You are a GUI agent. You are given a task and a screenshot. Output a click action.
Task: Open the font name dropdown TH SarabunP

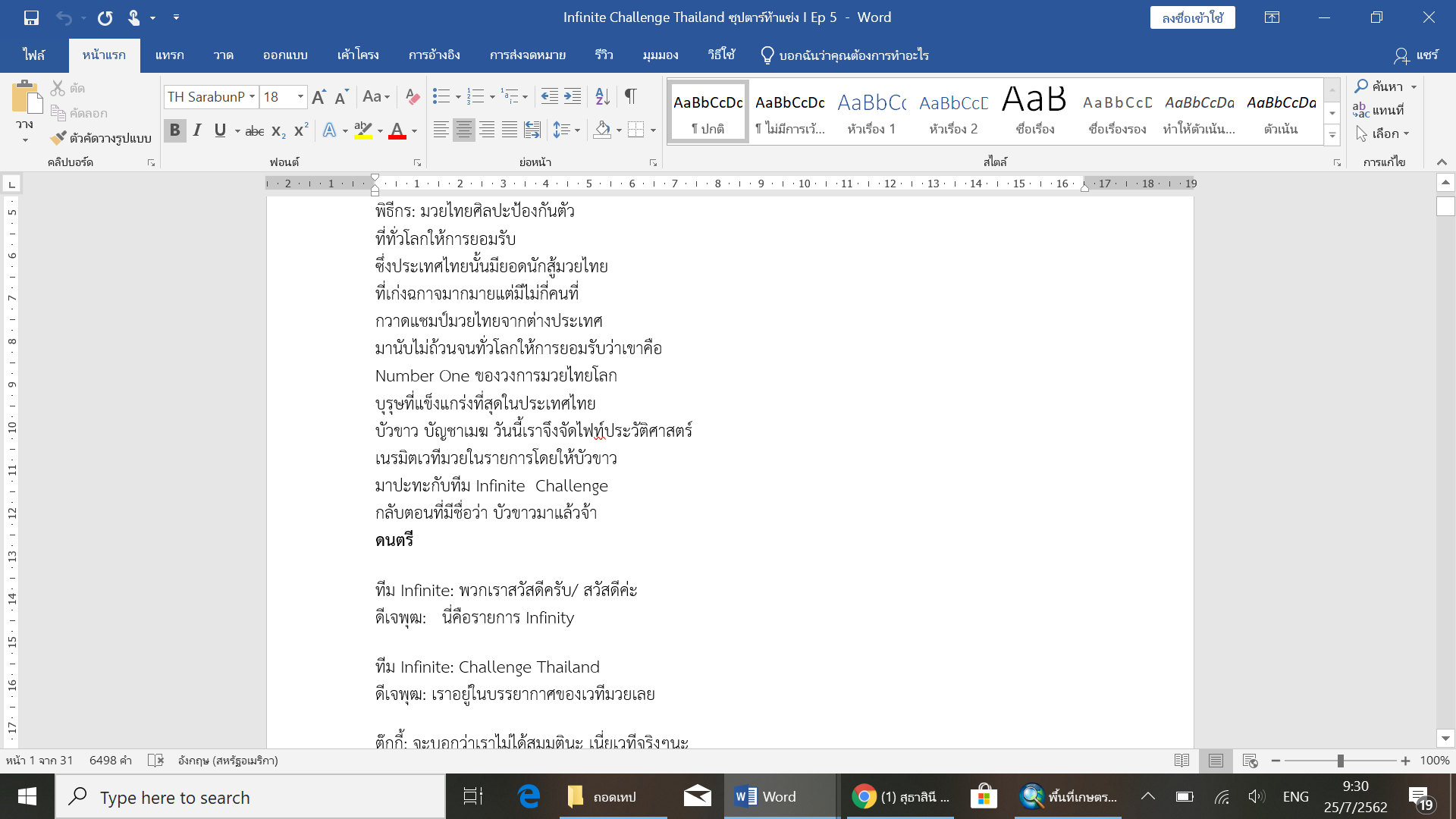coord(252,96)
